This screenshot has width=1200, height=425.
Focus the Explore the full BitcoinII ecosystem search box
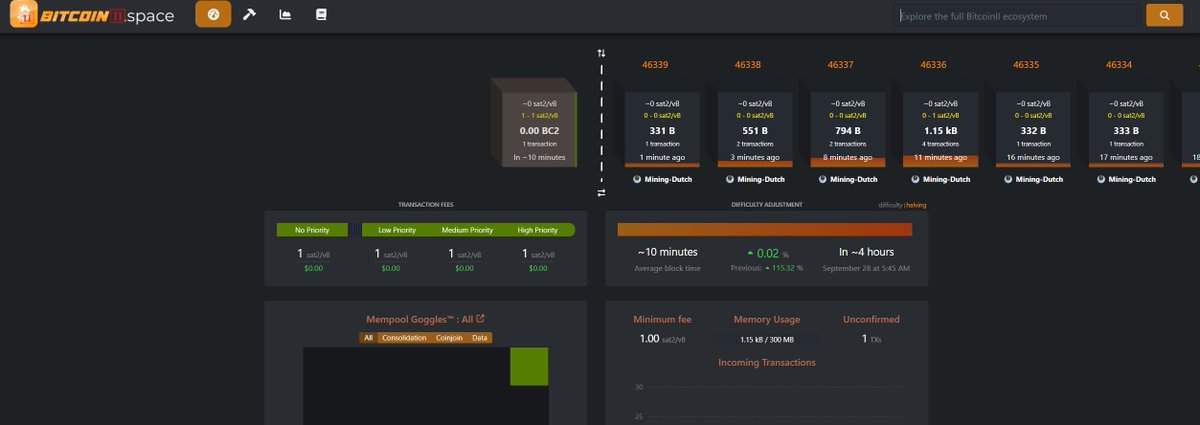click(x=1018, y=16)
